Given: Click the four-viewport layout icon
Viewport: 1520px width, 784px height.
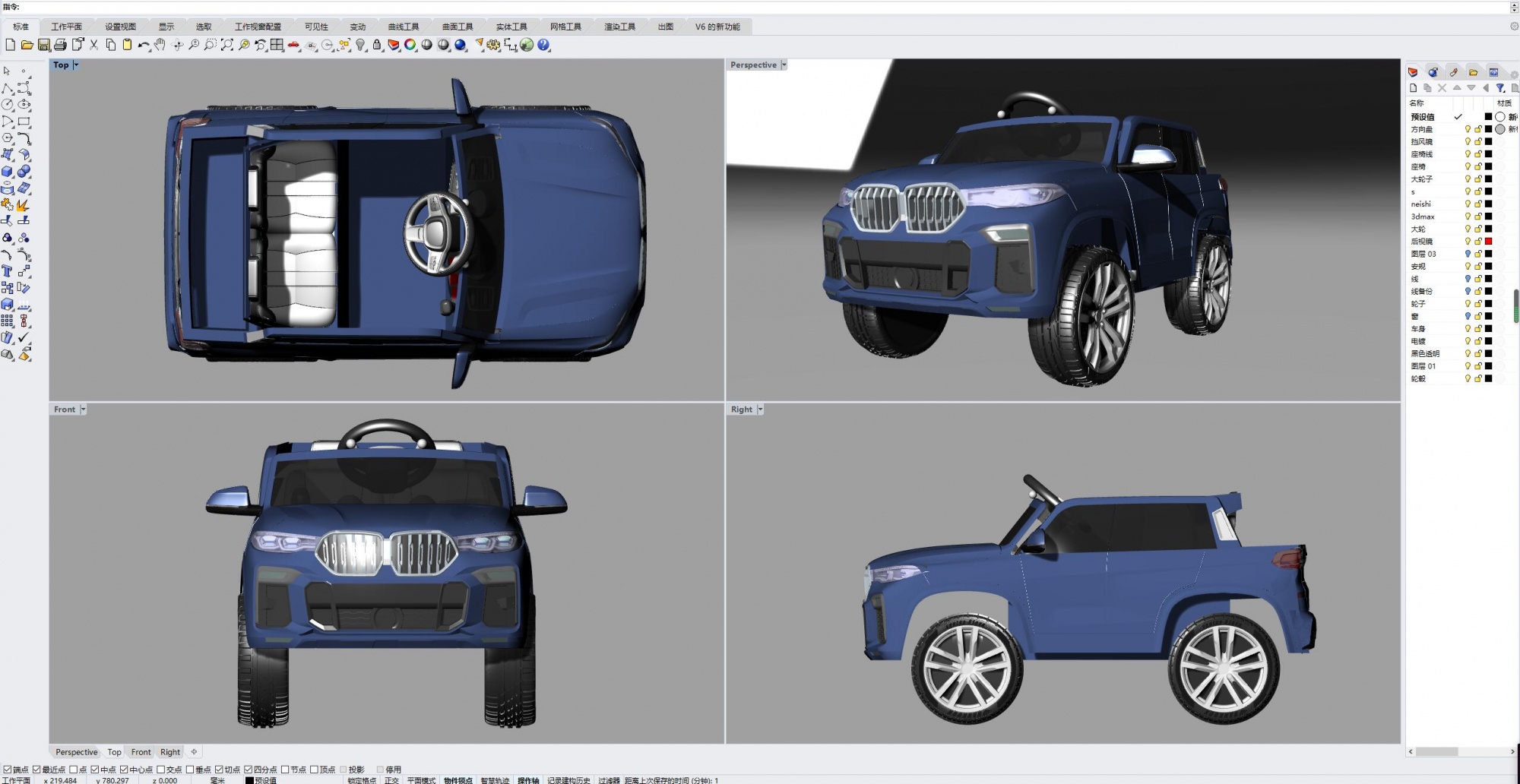Looking at the screenshot, I should point(277,45).
